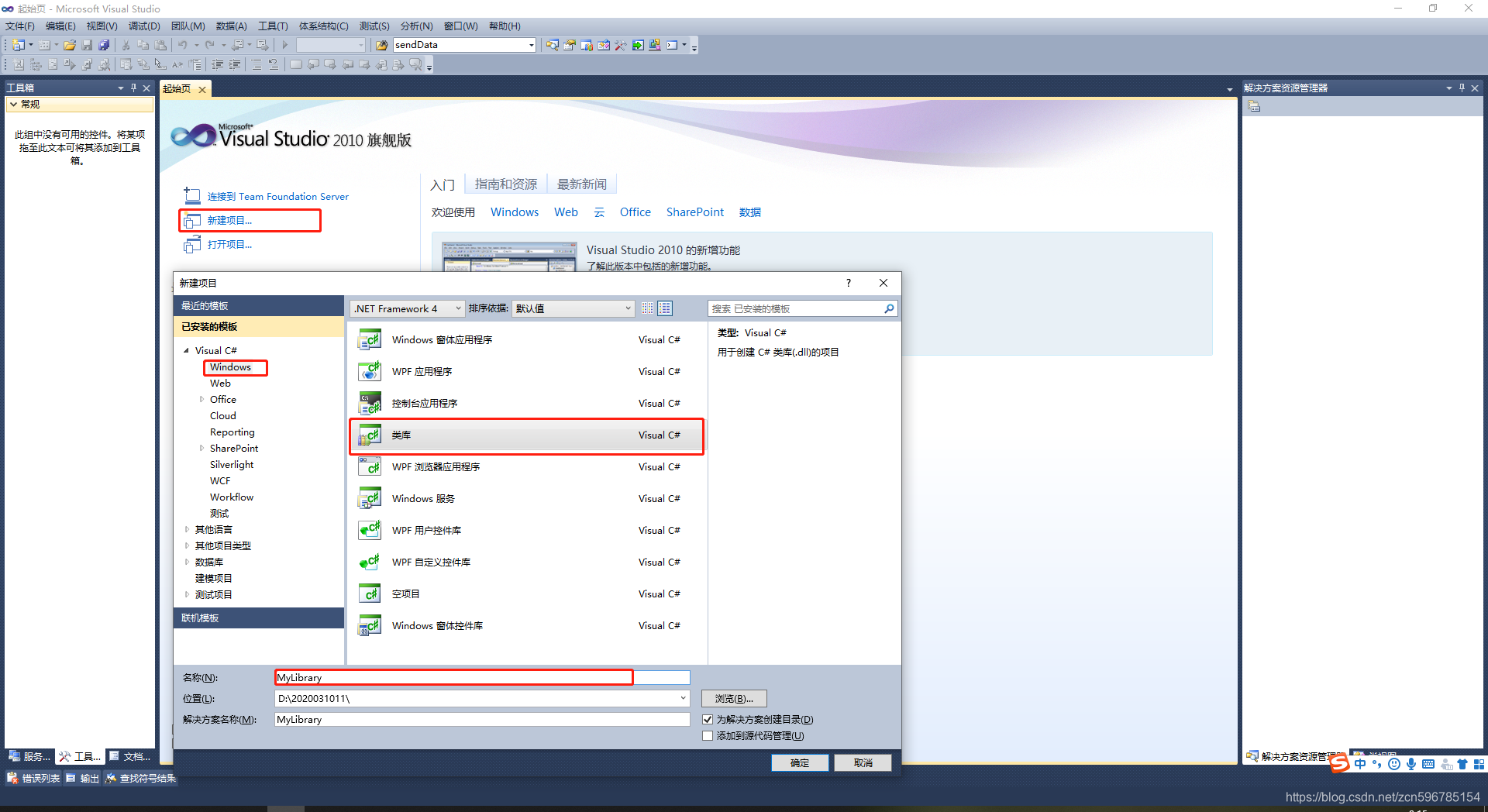This screenshot has width=1488, height=812.
Task: Expand the 数据库 tree node
Action: tap(187, 563)
